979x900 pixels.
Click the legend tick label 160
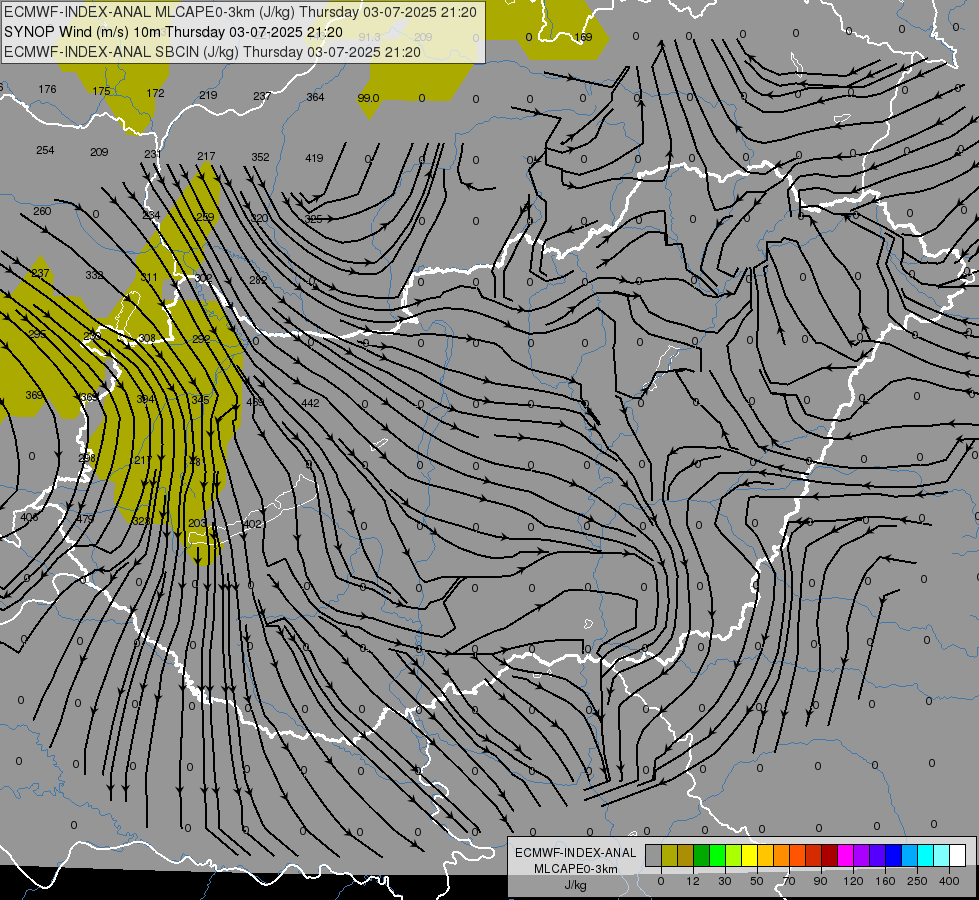pos(885,881)
